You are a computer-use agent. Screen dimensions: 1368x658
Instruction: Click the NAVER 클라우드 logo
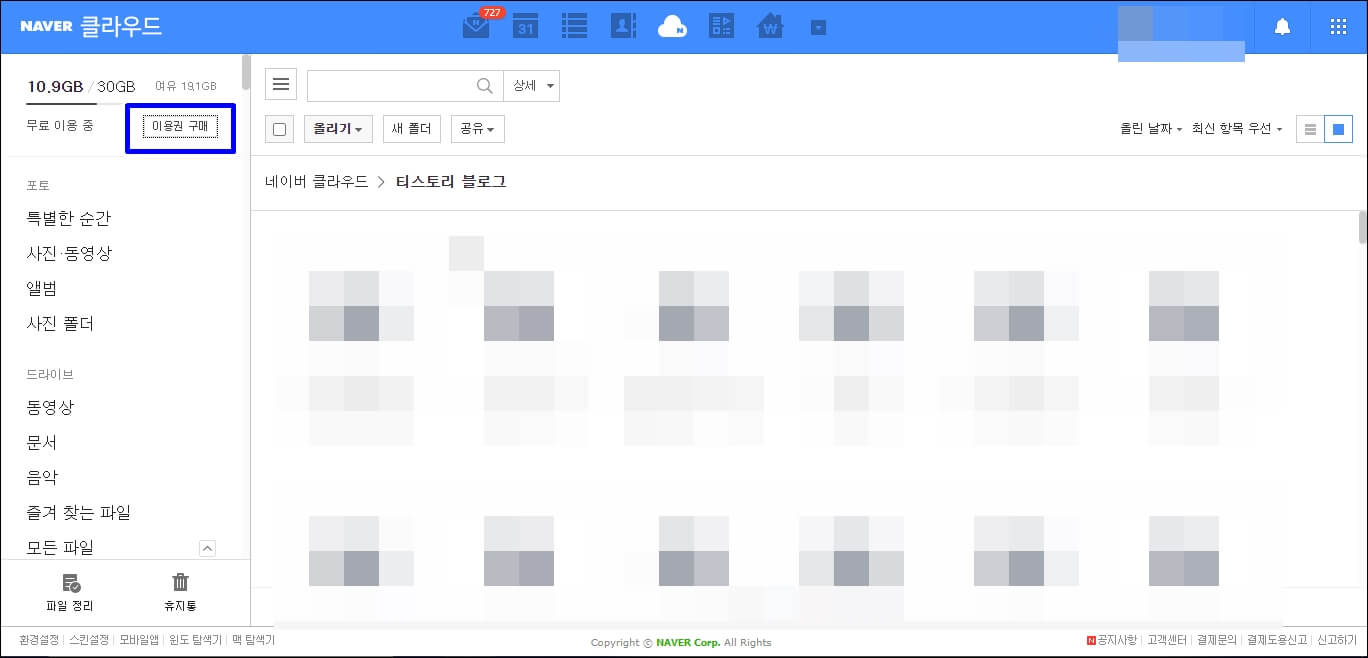(90, 26)
